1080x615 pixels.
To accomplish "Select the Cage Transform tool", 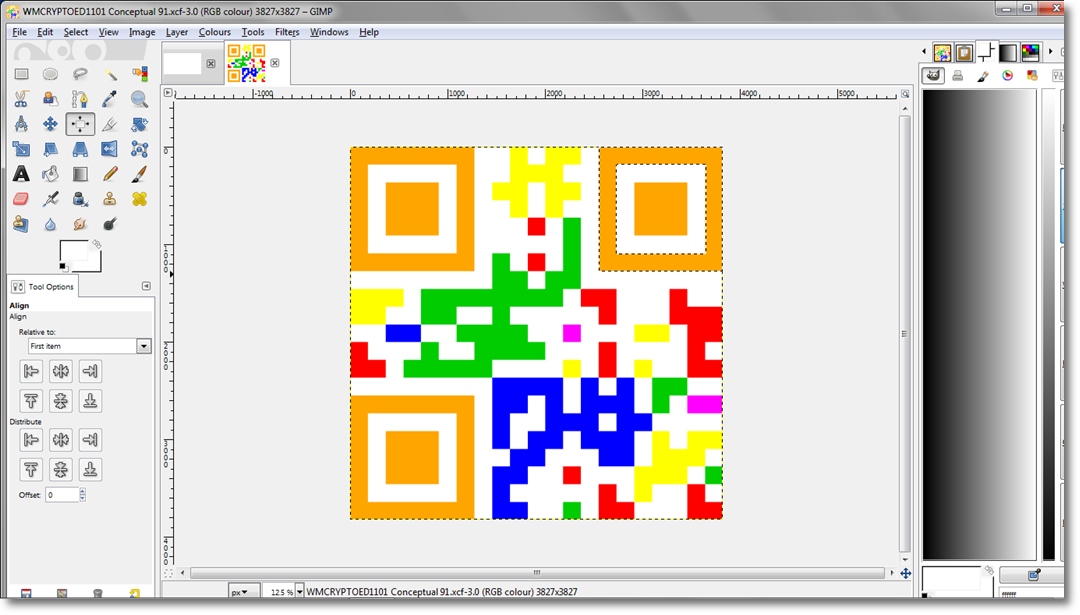I will 139,149.
